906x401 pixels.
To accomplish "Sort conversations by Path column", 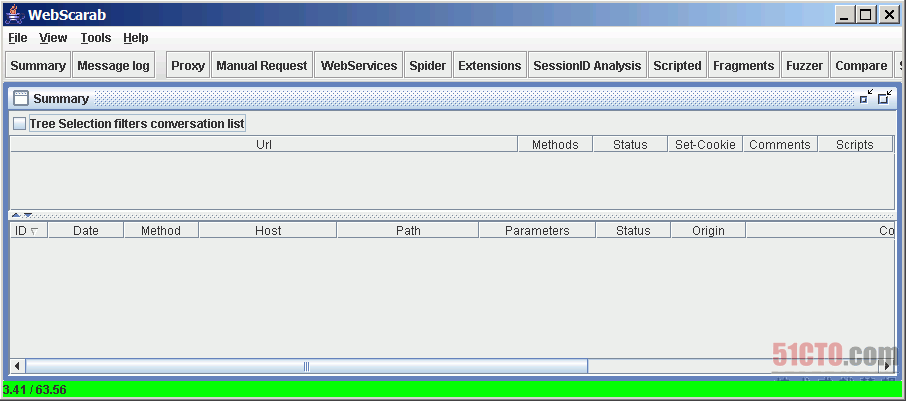I will (408, 231).
